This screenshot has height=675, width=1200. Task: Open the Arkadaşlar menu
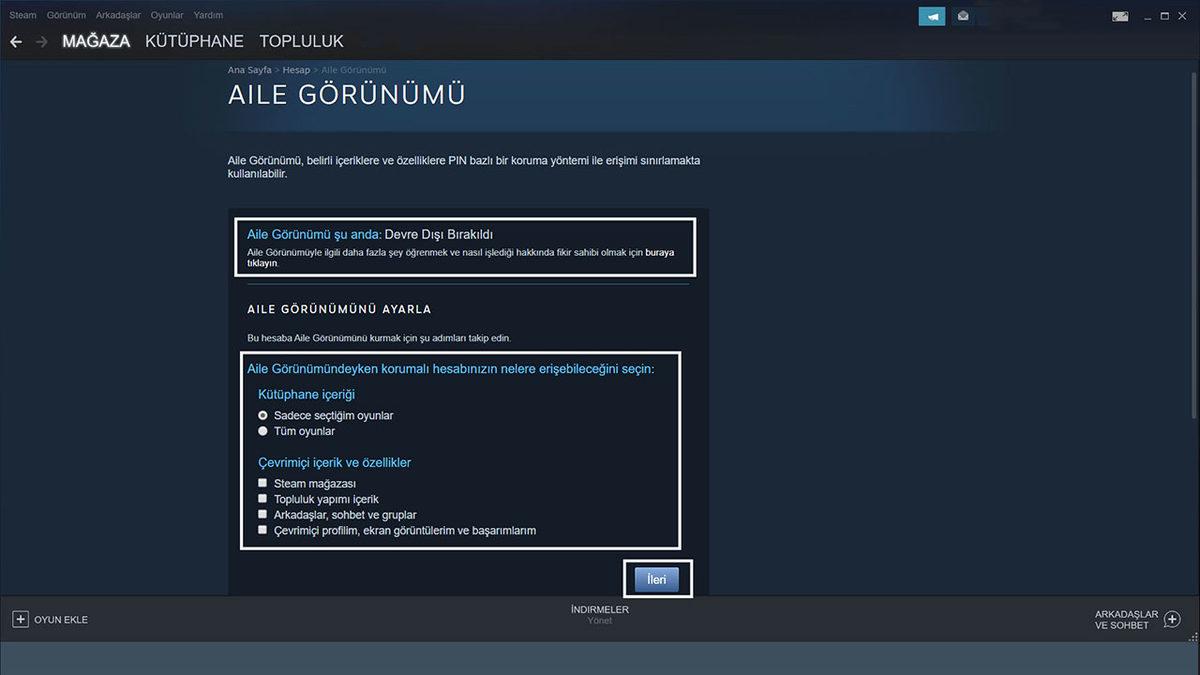click(x=118, y=14)
